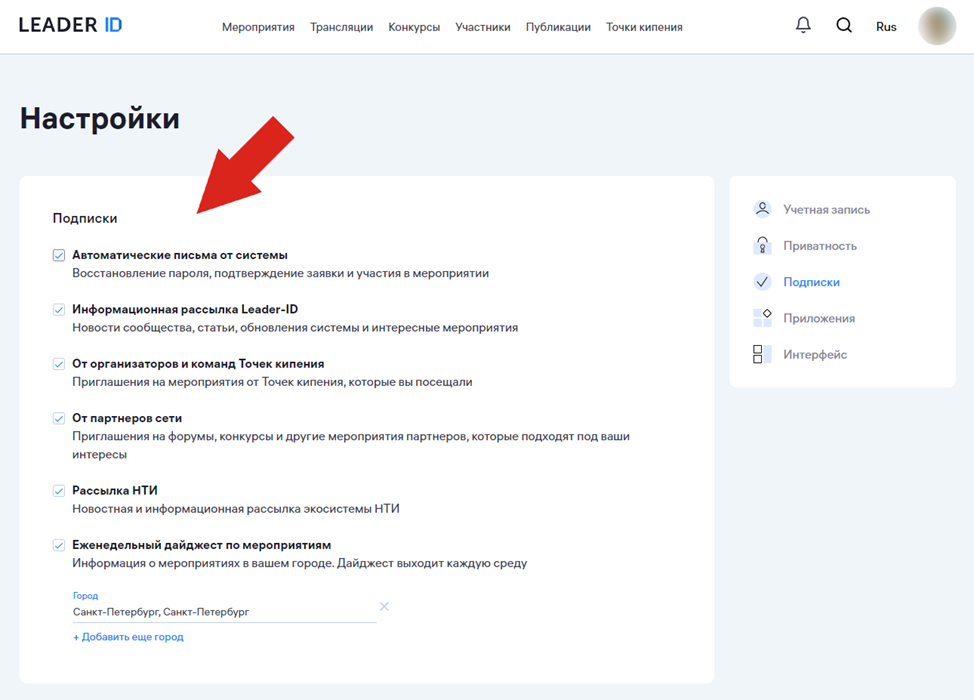The width and height of the screenshot is (974, 700).
Task: Disable Рассылка НТИ subscription
Action: point(59,491)
